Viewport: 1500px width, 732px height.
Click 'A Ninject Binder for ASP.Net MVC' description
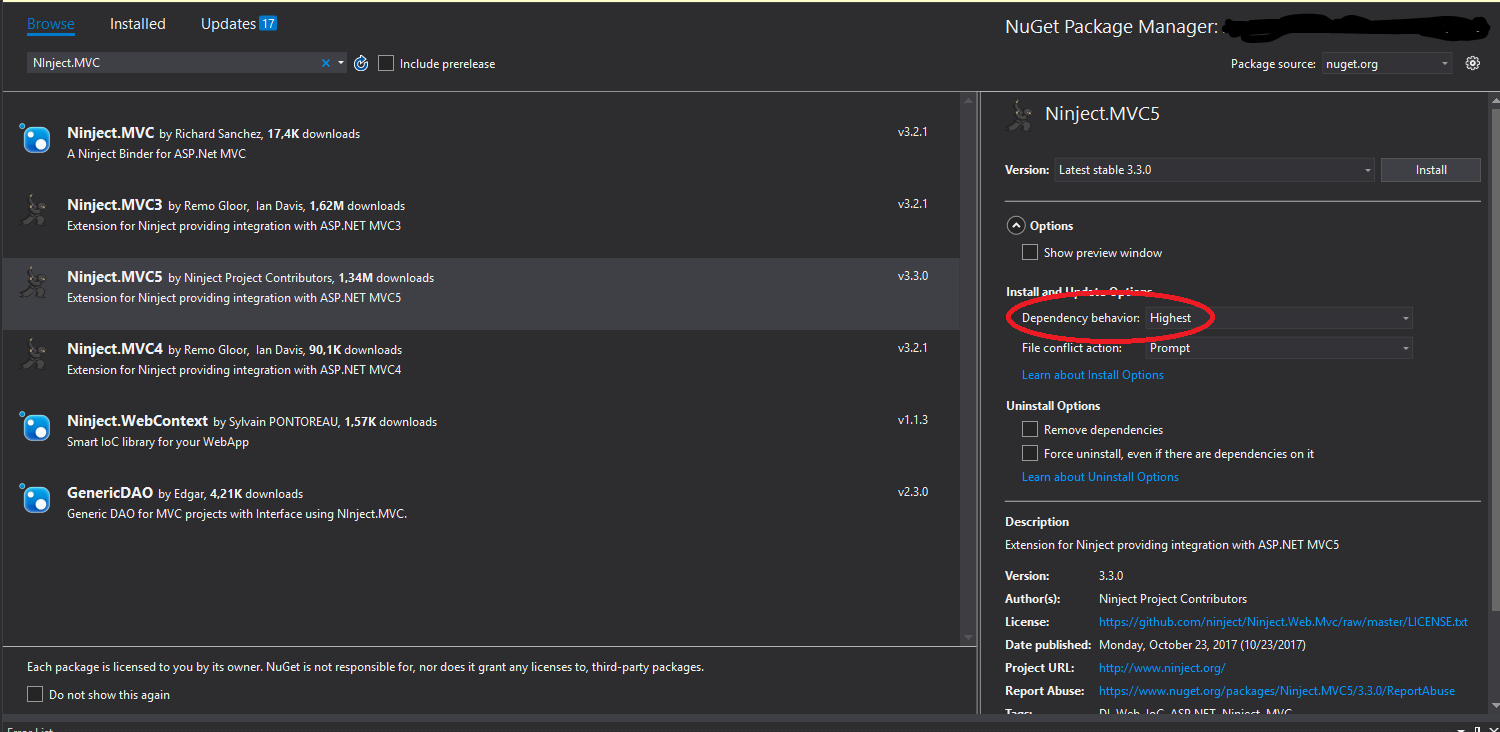[x=156, y=154]
